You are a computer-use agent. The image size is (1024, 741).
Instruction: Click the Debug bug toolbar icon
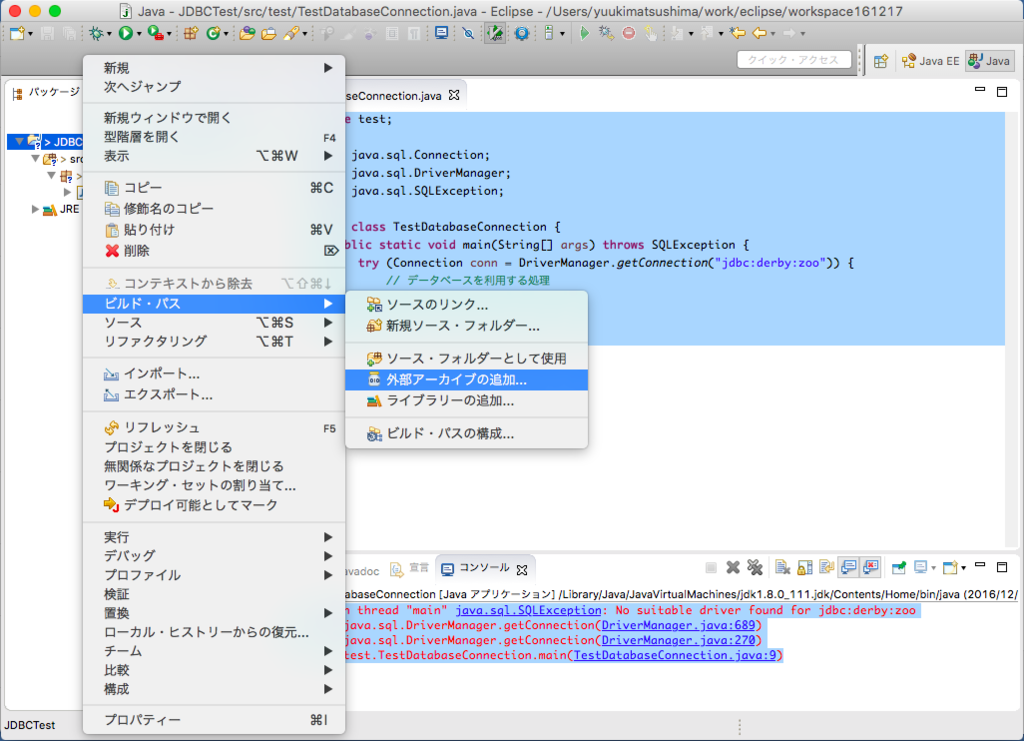(x=97, y=33)
